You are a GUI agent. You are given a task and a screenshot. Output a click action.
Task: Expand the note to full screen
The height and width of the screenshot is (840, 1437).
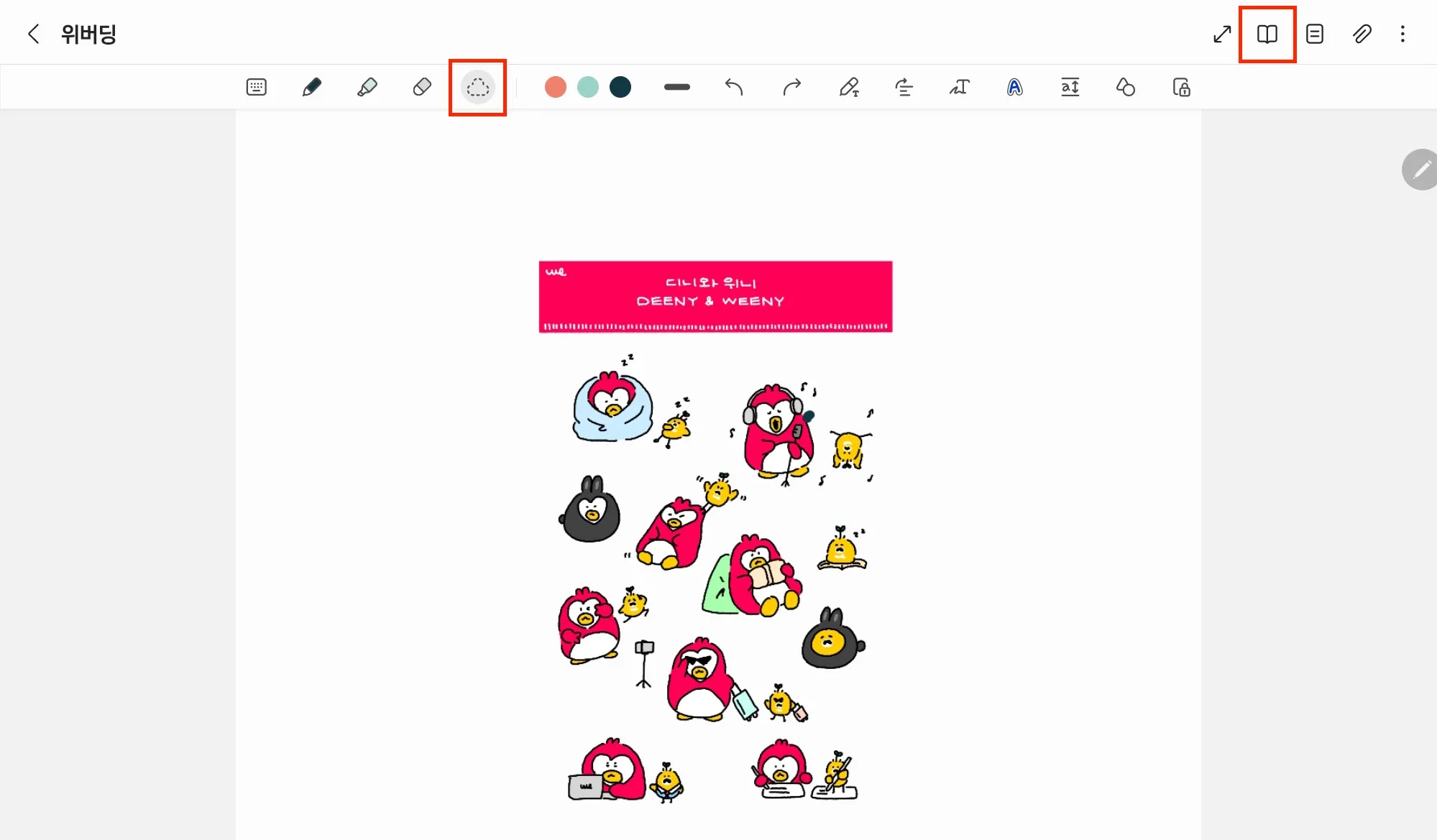pyautogui.click(x=1222, y=34)
